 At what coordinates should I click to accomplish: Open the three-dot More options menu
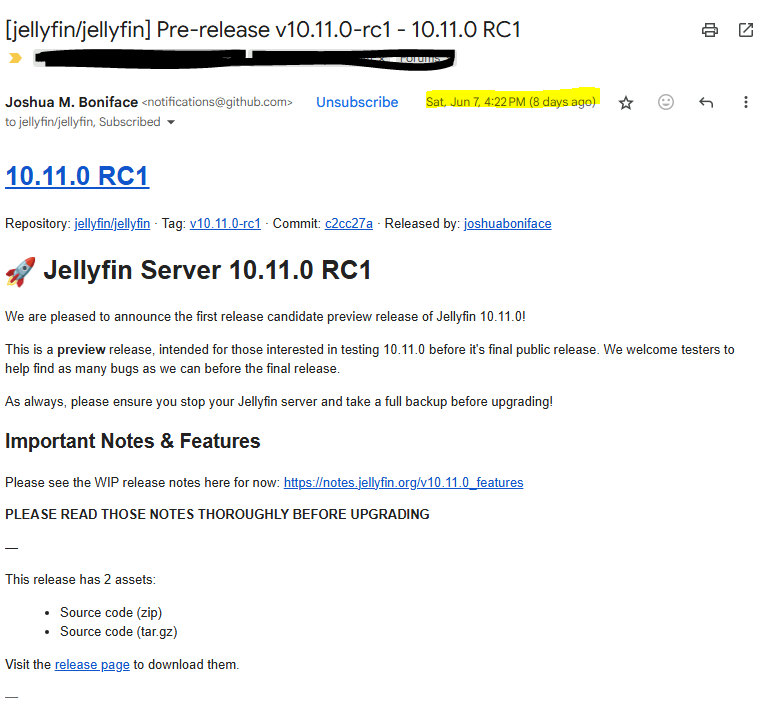point(746,102)
